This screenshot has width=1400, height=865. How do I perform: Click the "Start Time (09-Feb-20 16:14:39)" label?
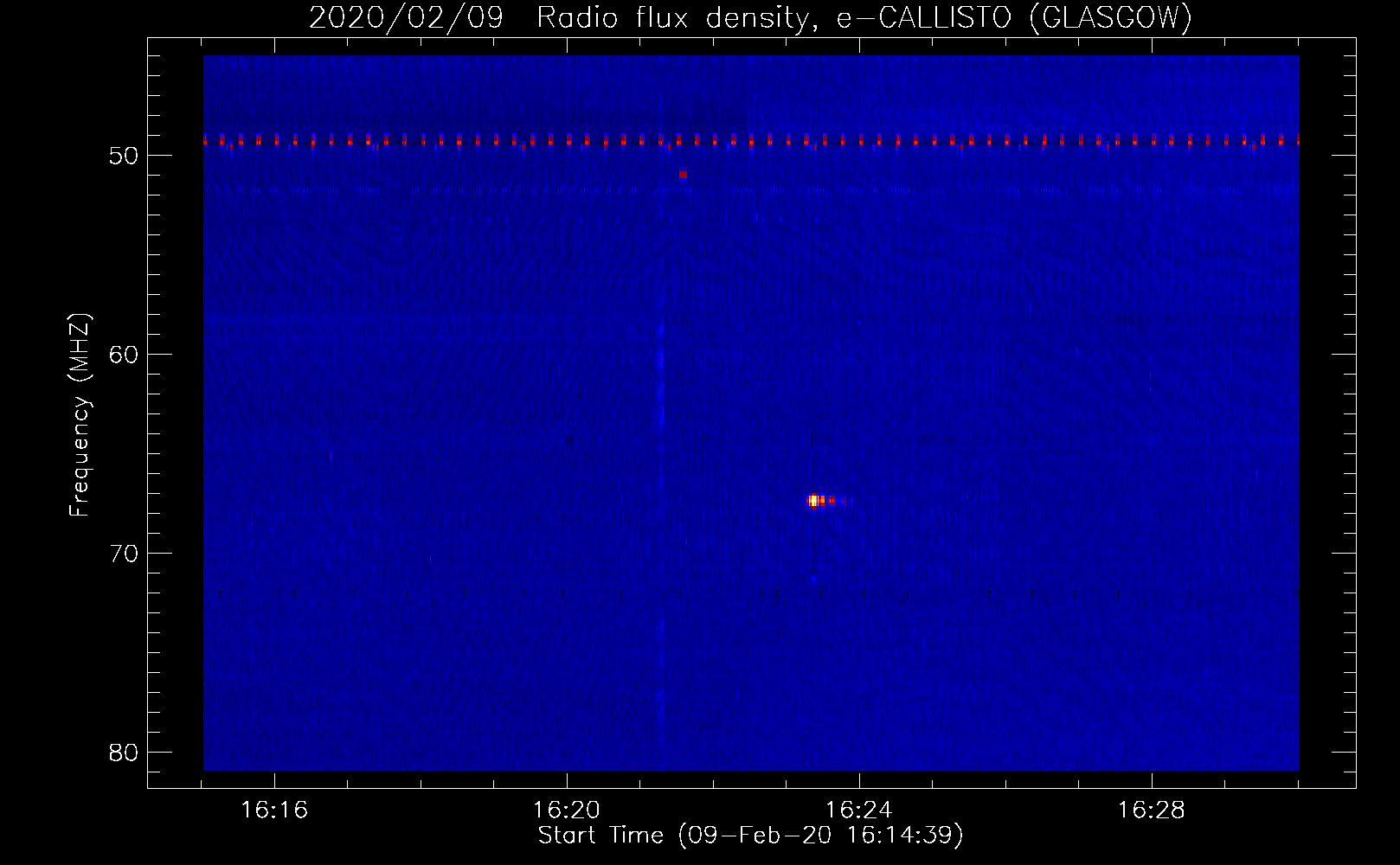(x=750, y=836)
